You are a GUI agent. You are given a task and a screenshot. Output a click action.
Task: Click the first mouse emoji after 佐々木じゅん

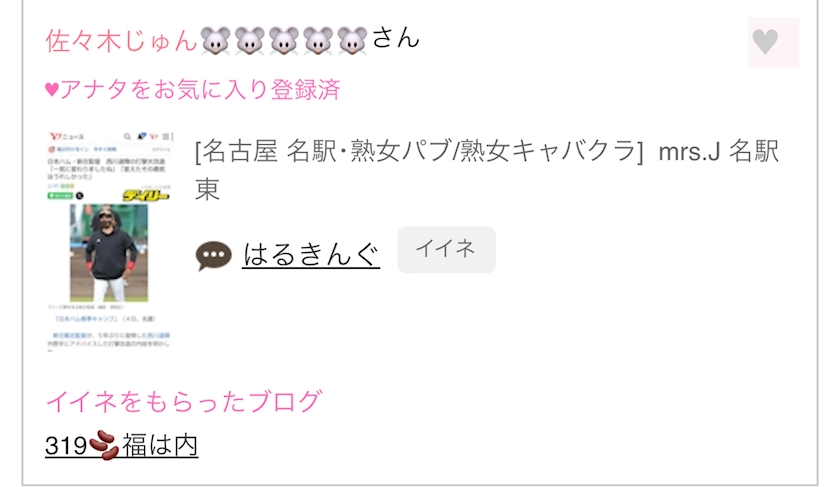[215, 41]
